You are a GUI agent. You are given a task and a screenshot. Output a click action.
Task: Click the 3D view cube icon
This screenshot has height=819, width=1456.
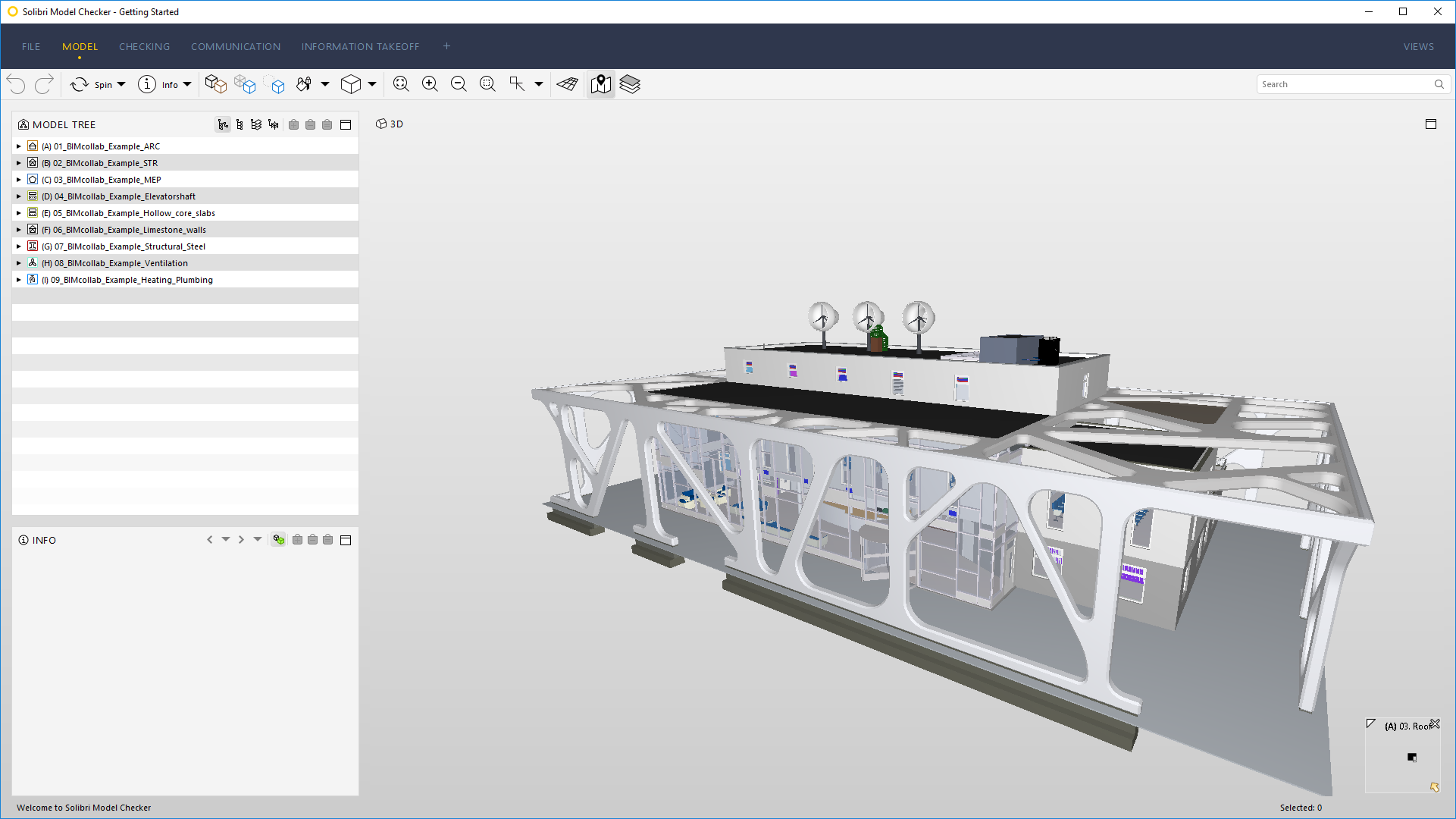click(351, 84)
